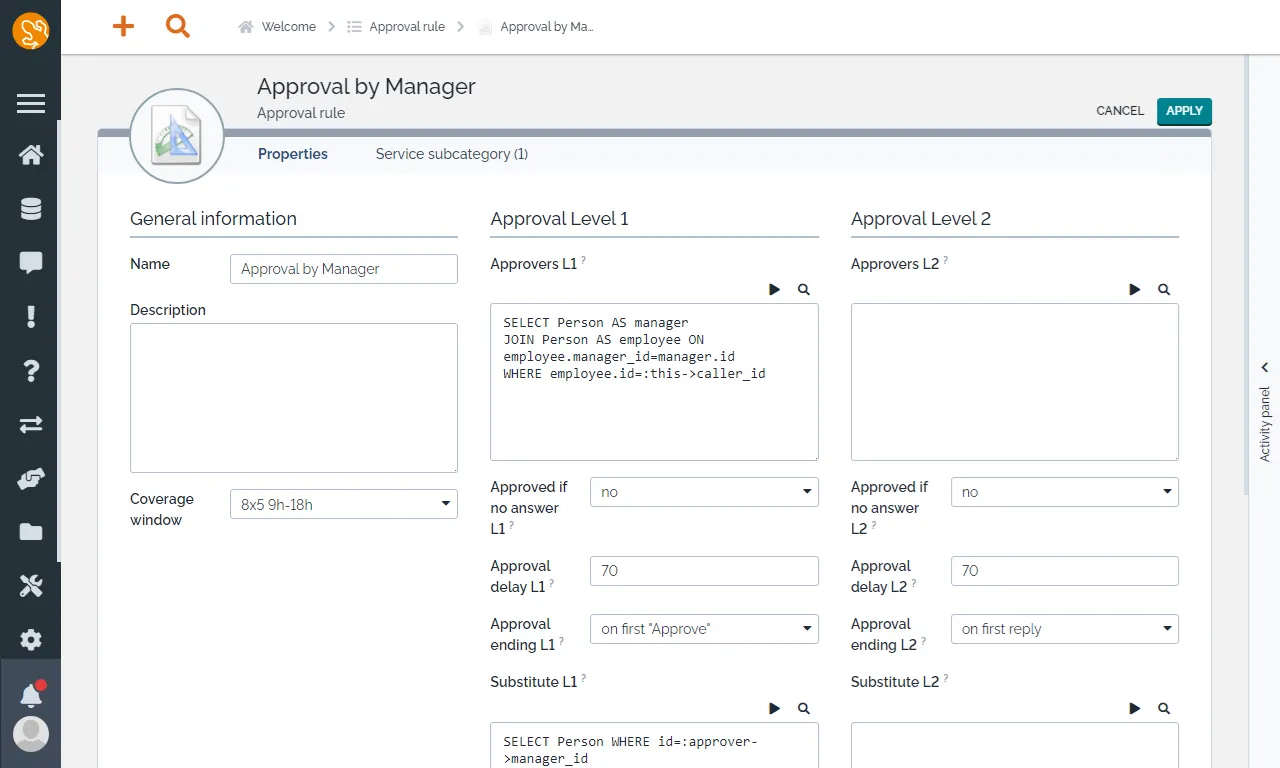The width and height of the screenshot is (1280, 768).
Task: Select the Properties tab
Action: click(293, 154)
